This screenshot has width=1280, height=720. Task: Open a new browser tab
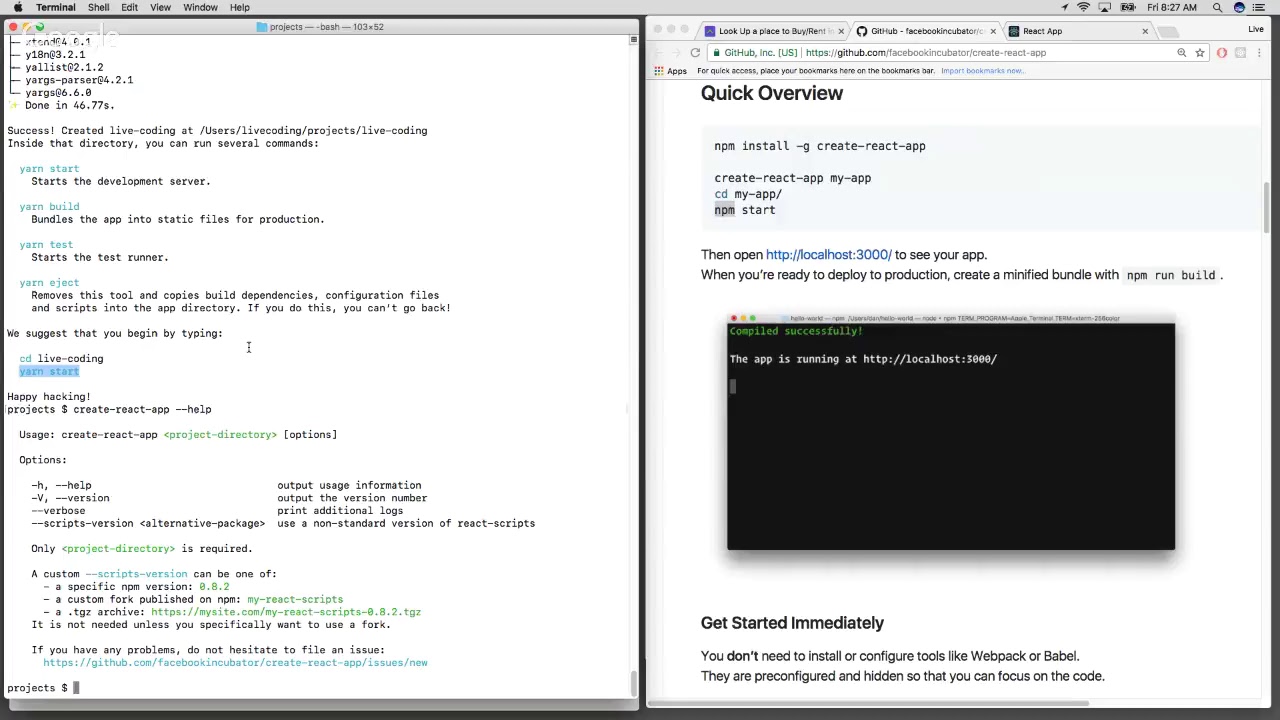1168,31
